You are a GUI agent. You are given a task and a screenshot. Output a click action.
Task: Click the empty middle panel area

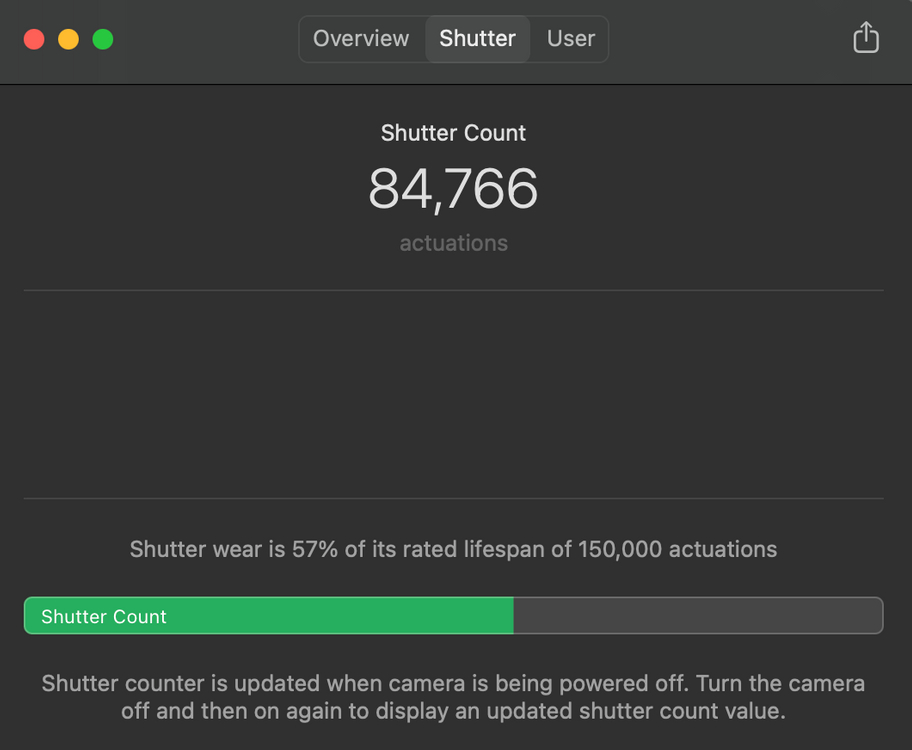click(x=453, y=395)
